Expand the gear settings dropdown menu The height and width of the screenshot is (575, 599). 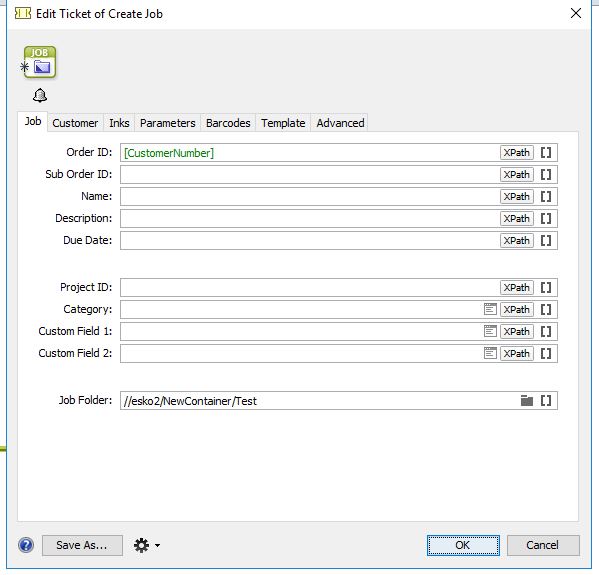[147, 545]
